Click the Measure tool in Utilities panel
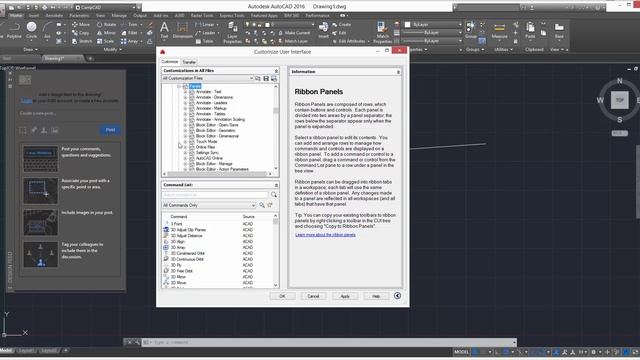The image size is (640, 360). (499, 30)
